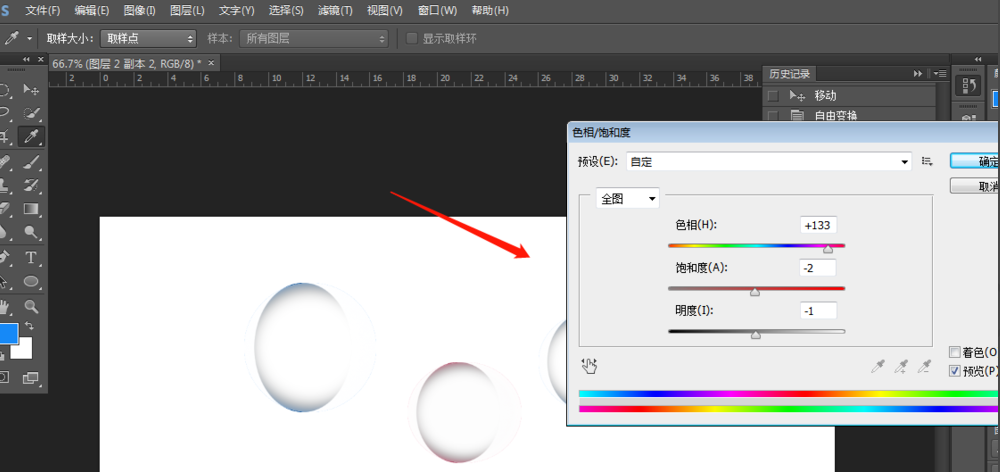Viewport: 1000px width, 472px height.
Task: Open the 图像(I) menu
Action: click(x=139, y=11)
